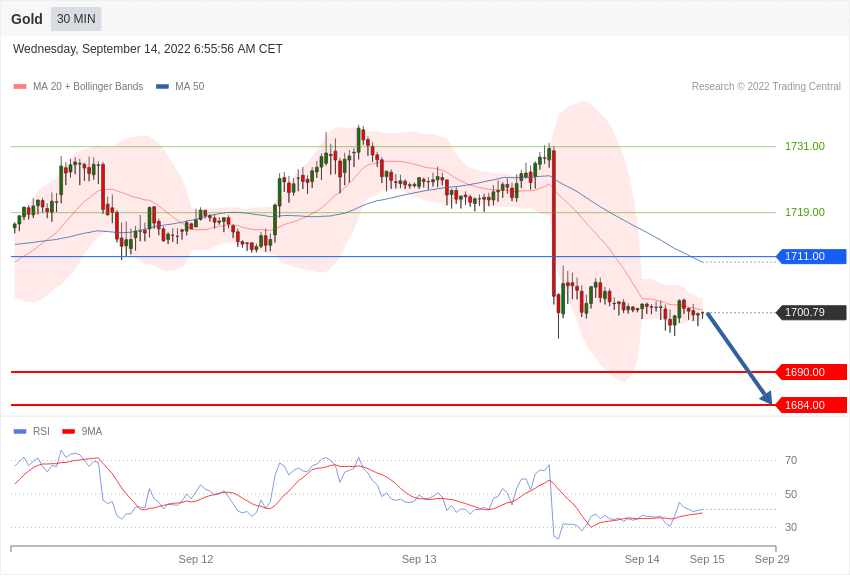This screenshot has width=850, height=576.
Task: Click the blue RSI legend swatch
Action: click(20, 431)
